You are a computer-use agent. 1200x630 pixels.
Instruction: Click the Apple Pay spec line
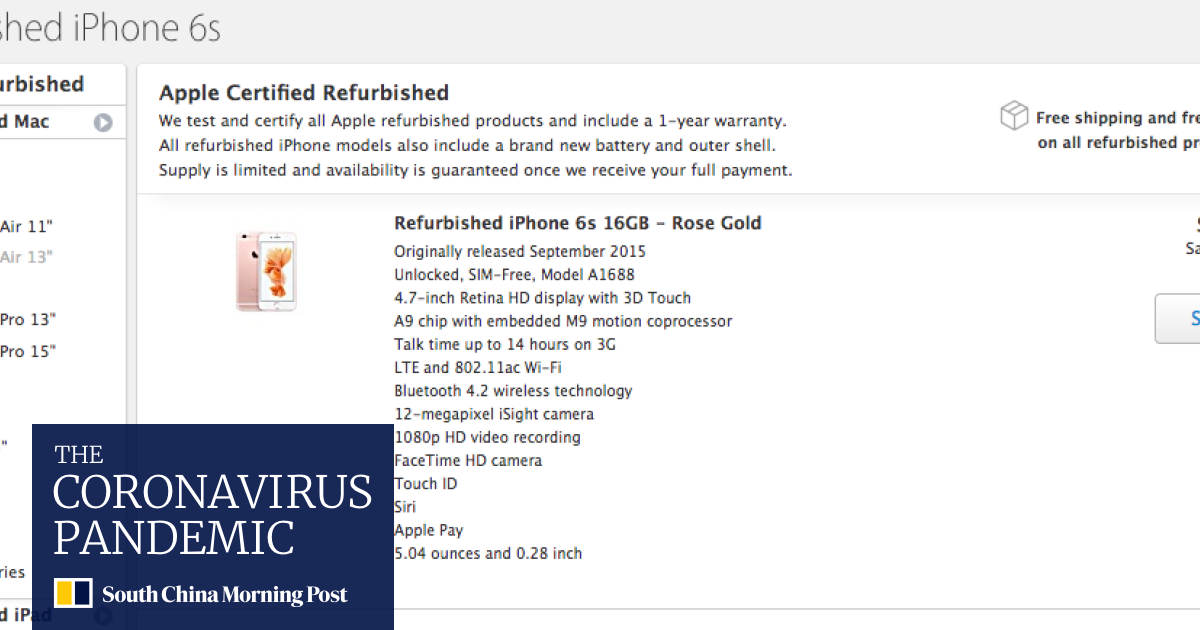(x=428, y=530)
